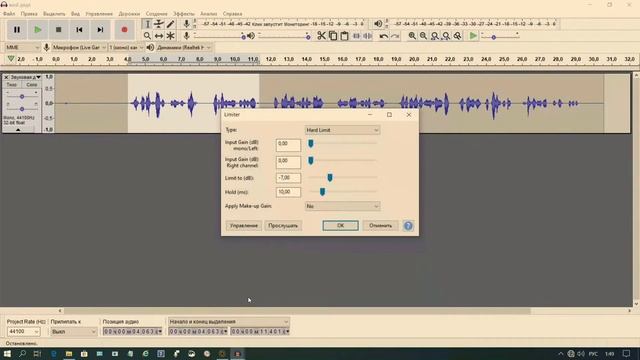The height and width of the screenshot is (360, 640).
Task: Click the Управление button in the Limiter
Action: [x=244, y=226]
